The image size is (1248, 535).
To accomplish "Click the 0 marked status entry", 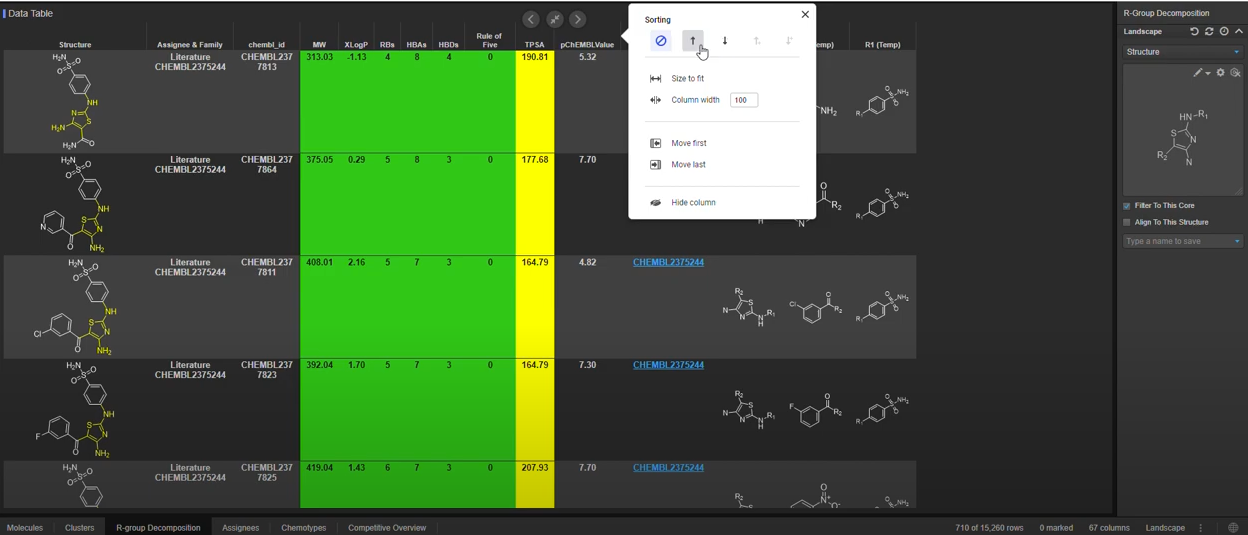I will tap(1056, 527).
